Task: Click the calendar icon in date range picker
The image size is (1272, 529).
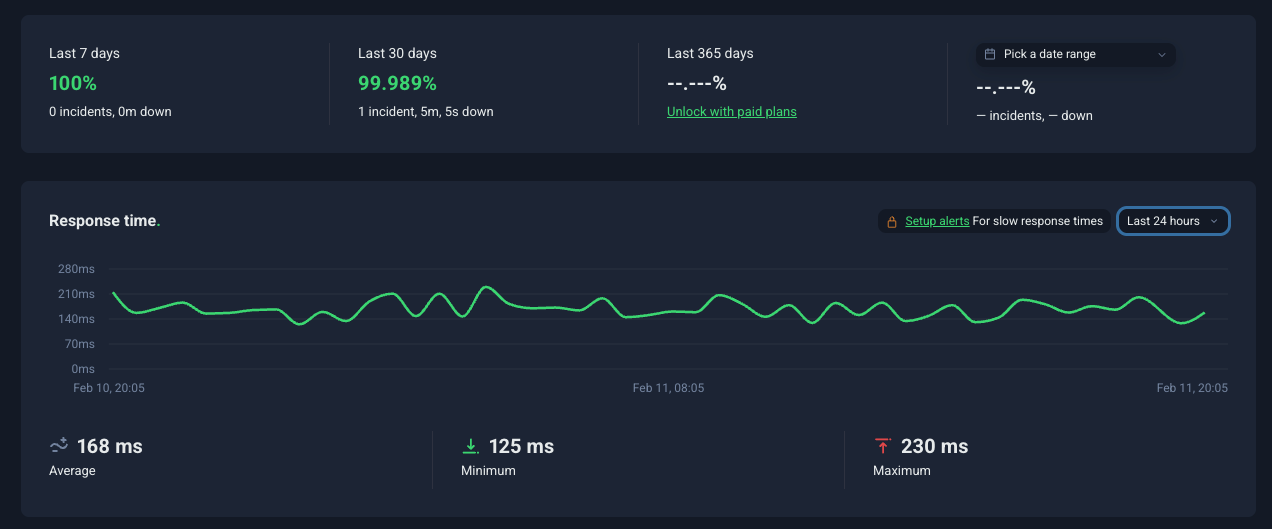Action: 990,54
